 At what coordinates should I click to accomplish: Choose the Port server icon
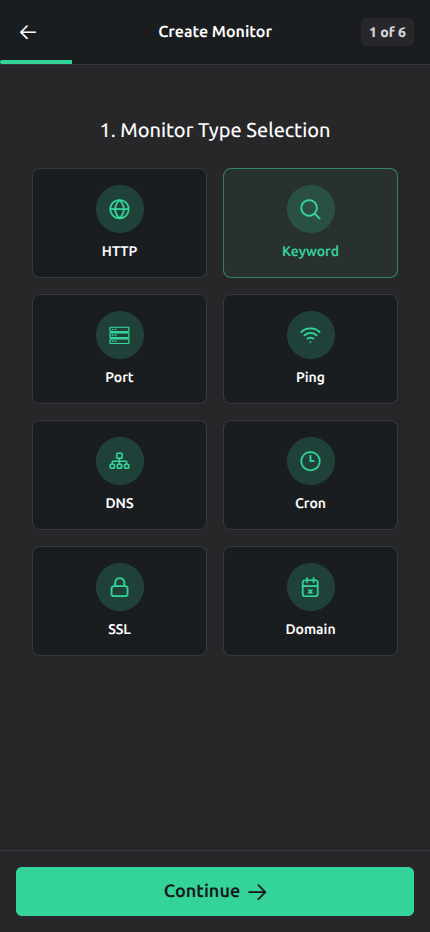click(120, 335)
